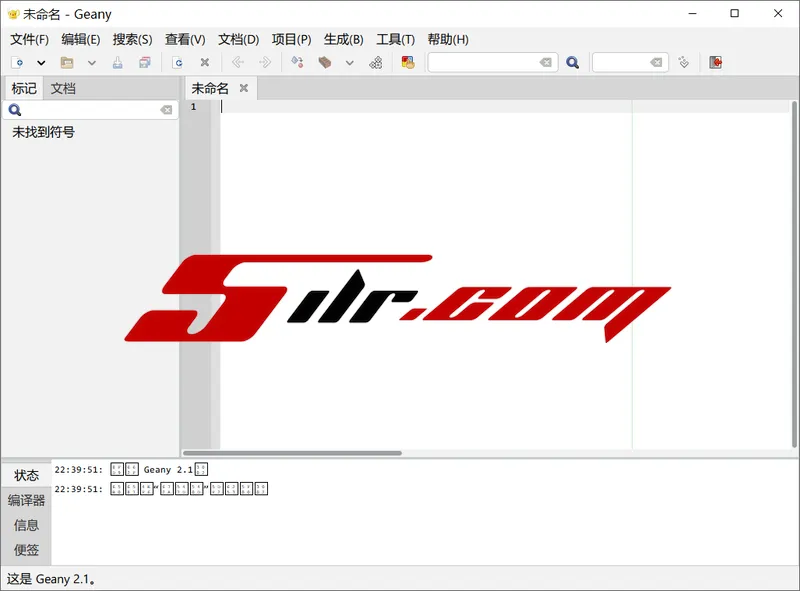800x591 pixels.
Task: Click the sidebar symbol filter field
Action: (x=91, y=110)
